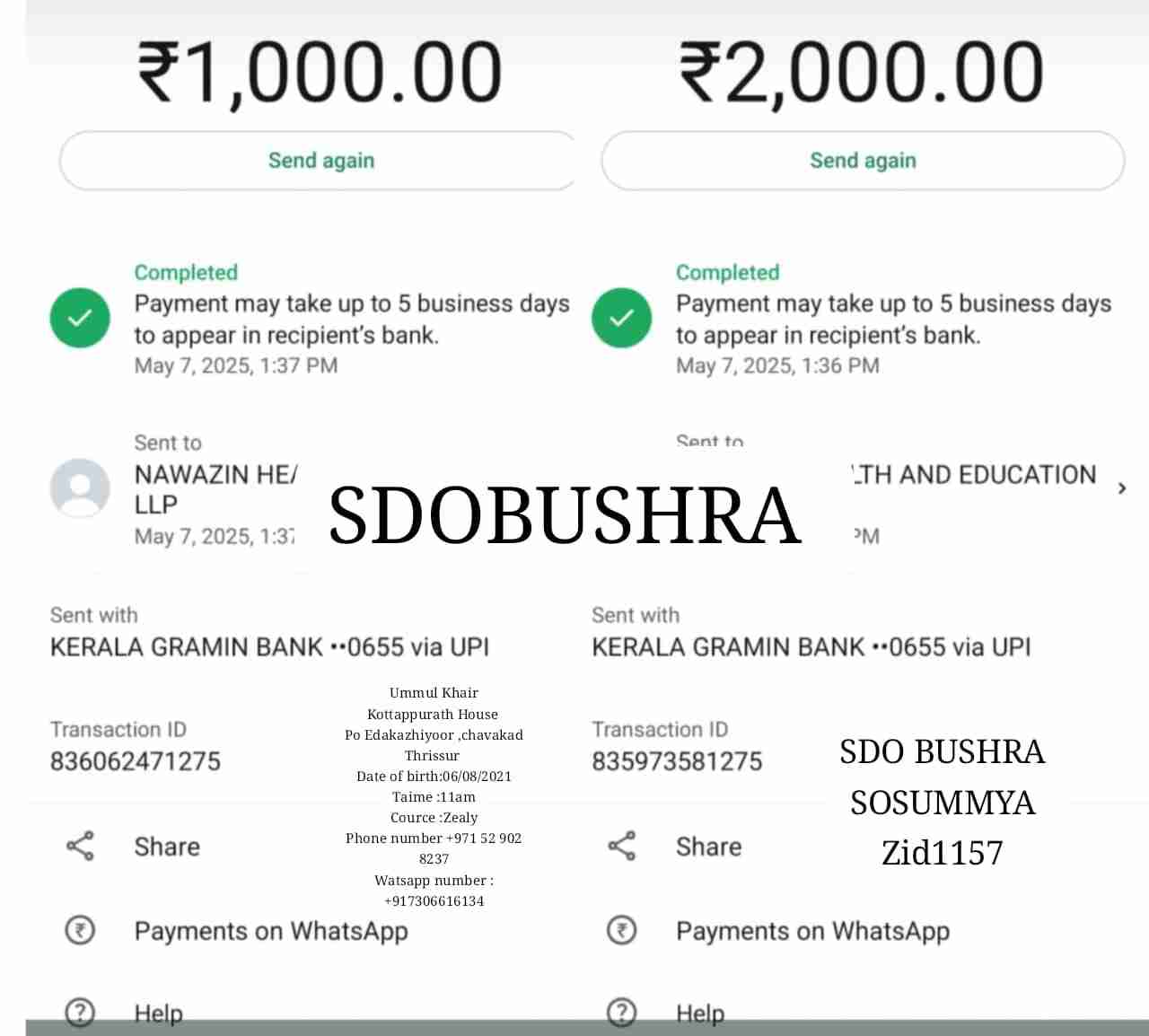1149x1036 pixels.
Task: Tap Send again for ₹2,000.00 payment
Action: (863, 161)
